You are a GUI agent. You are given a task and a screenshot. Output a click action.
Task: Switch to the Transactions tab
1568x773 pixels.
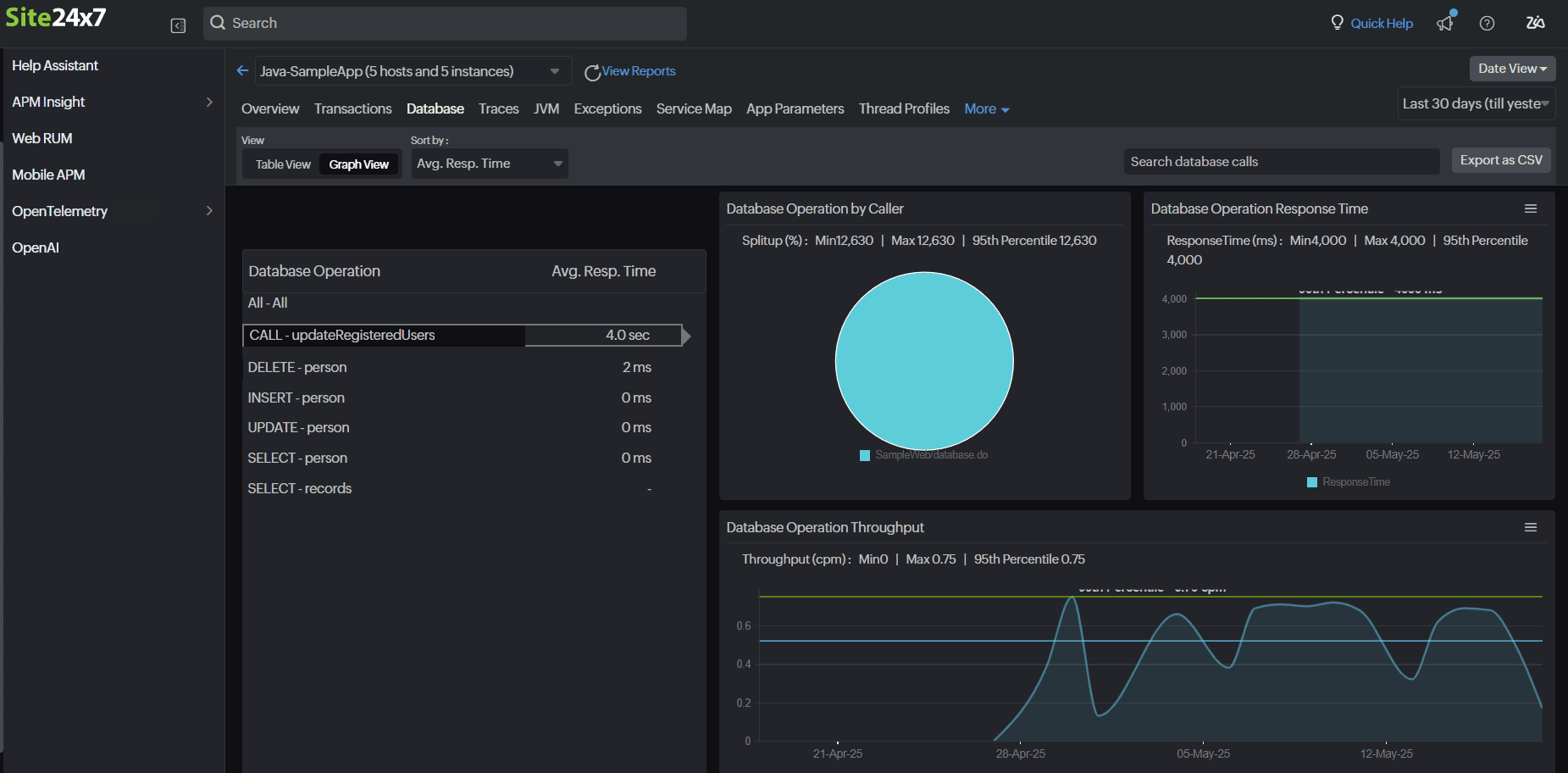point(352,108)
